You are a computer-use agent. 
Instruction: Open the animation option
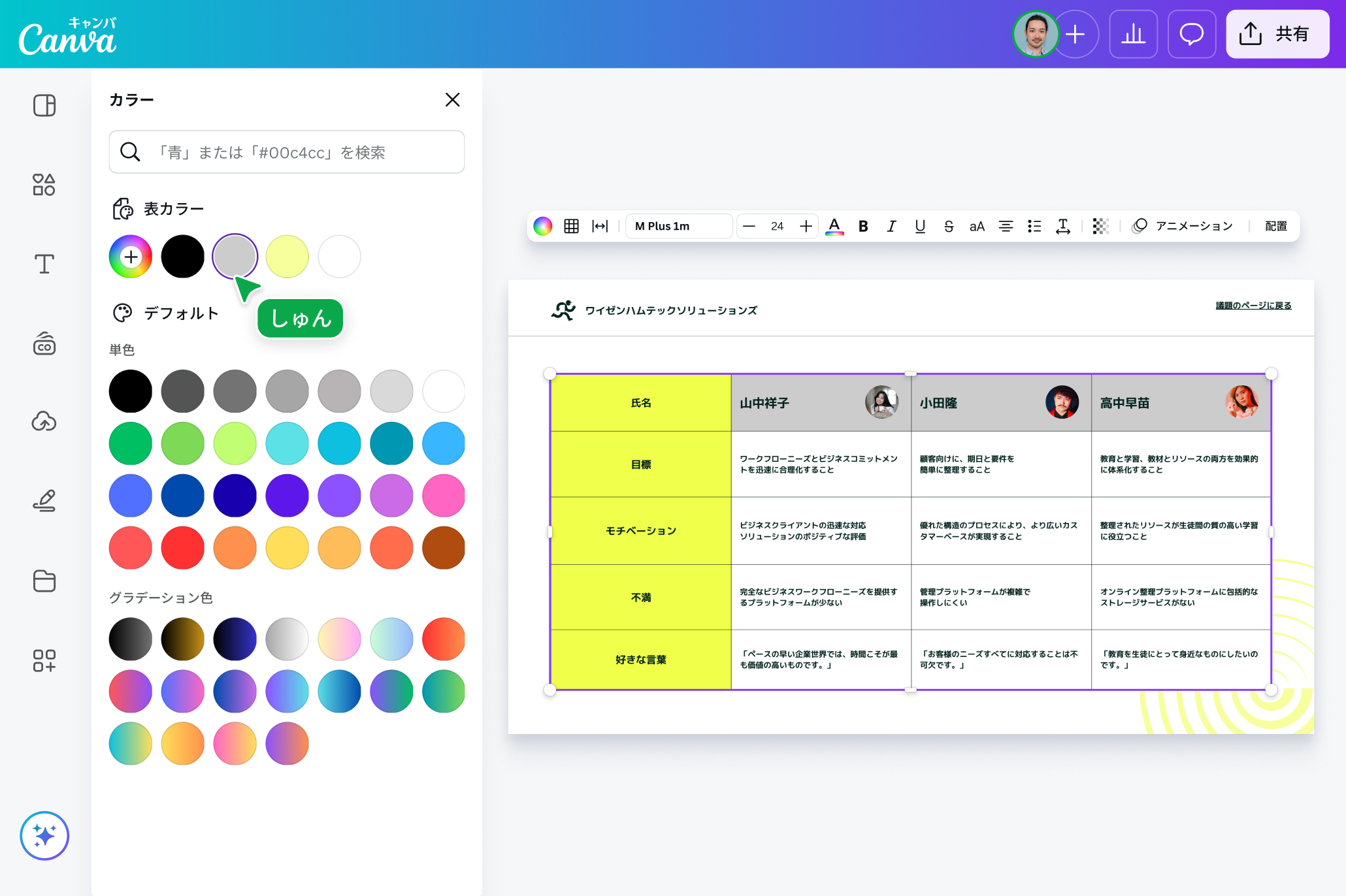pos(1183,226)
